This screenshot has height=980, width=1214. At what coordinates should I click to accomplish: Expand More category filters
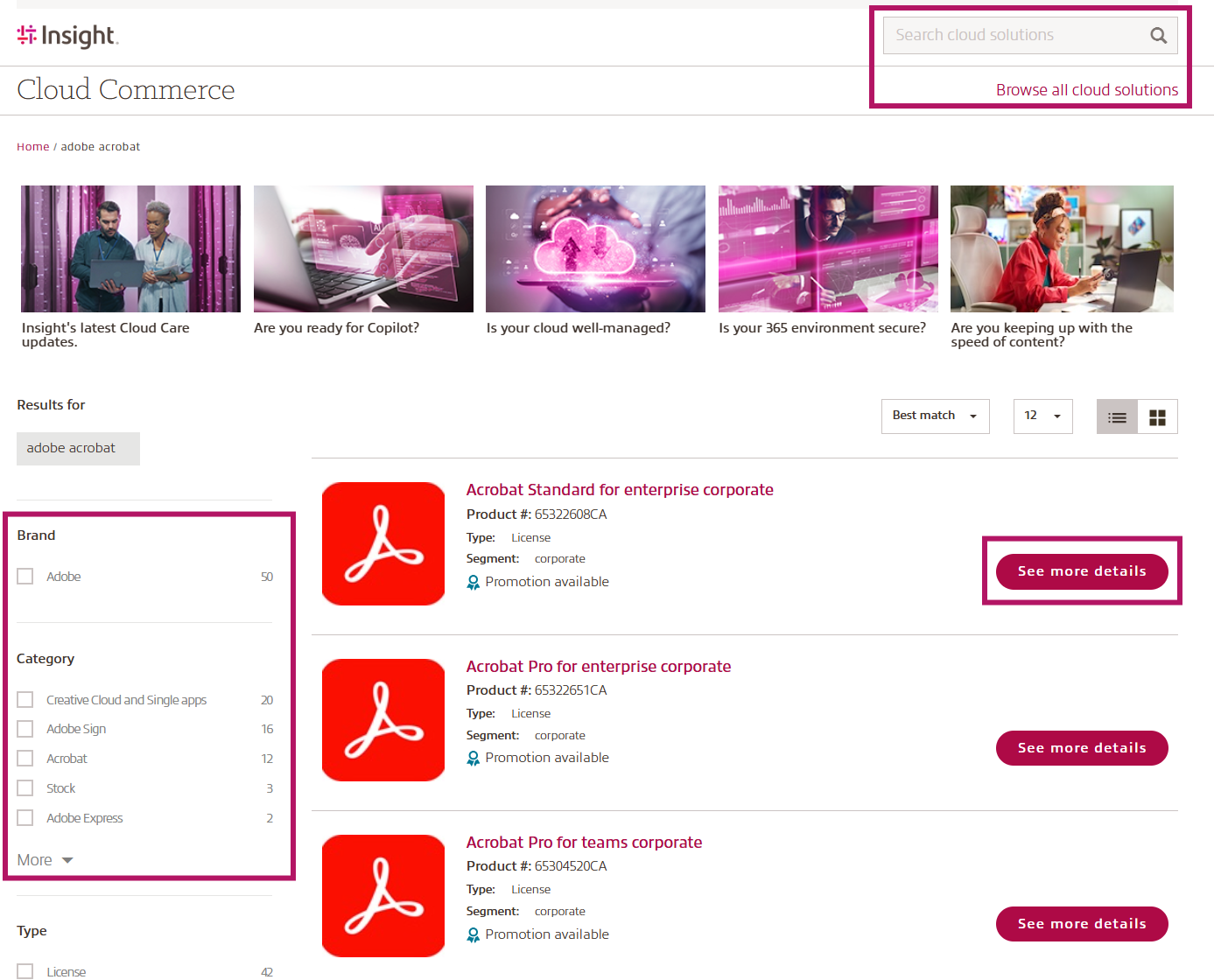click(43, 859)
